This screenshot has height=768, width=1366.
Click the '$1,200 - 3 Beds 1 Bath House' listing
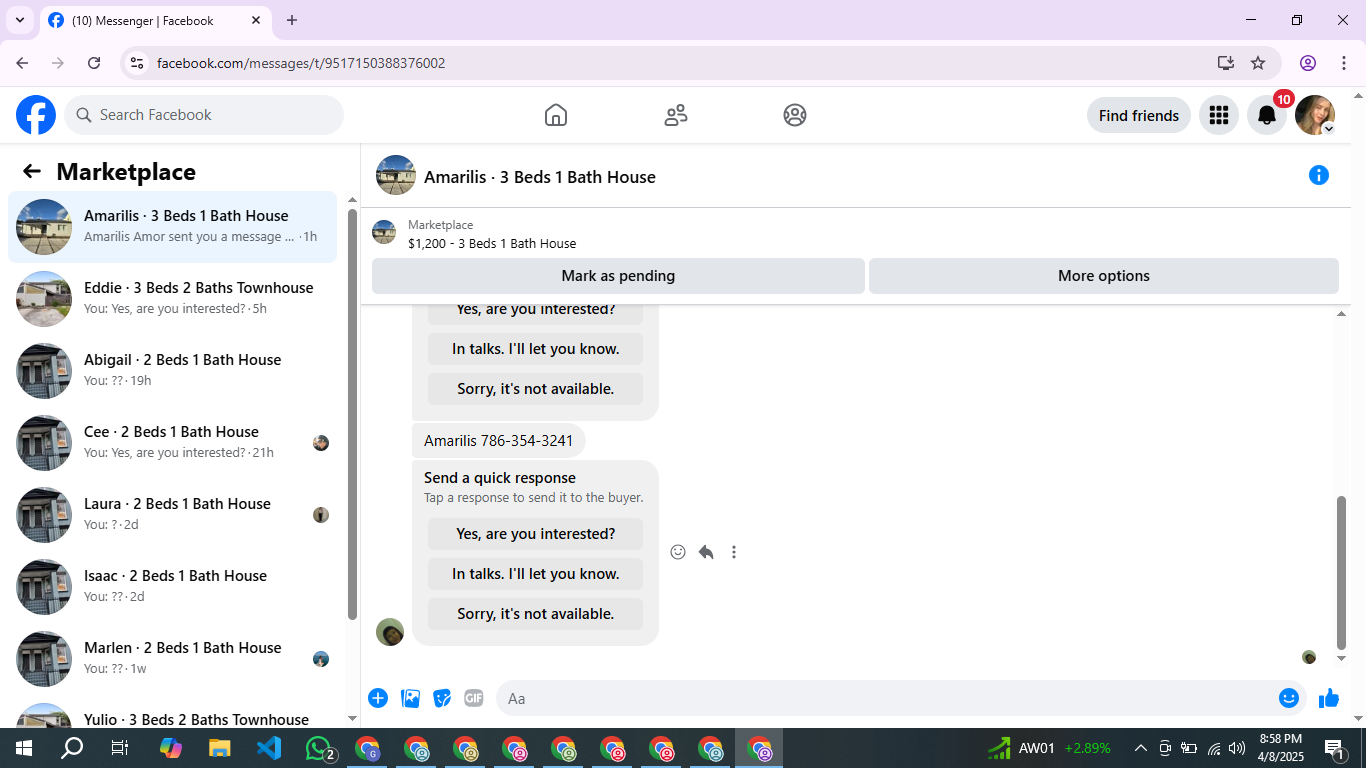[492, 243]
